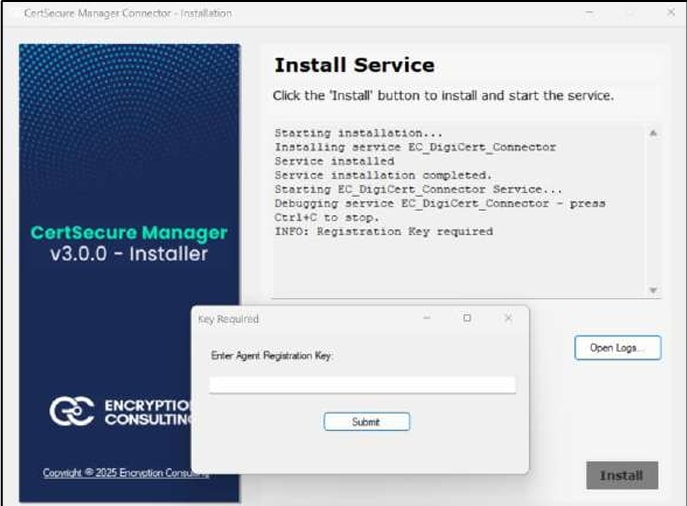Close the CertSecure Manager Connector installer
Viewport: 687px width, 506px height.
(671, 13)
